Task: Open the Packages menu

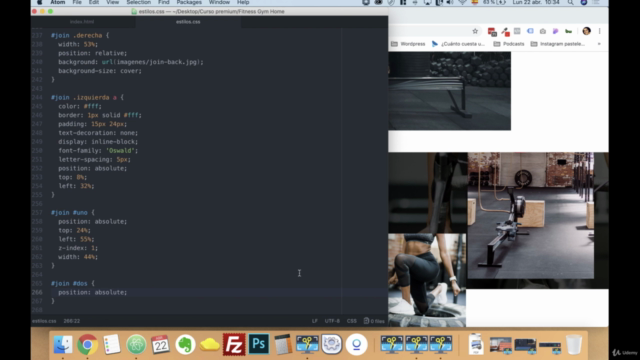Action: pyautogui.click(x=189, y=2)
